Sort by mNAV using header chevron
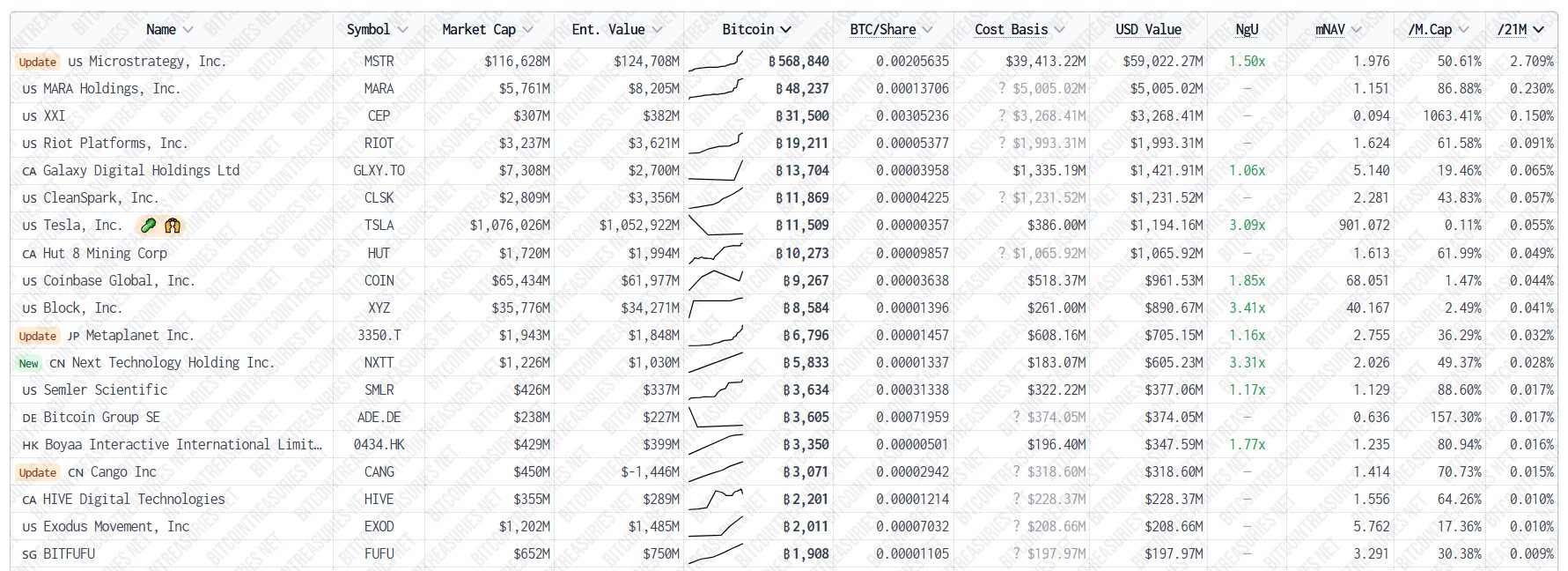The height and width of the screenshot is (571, 1568). coord(1356,30)
